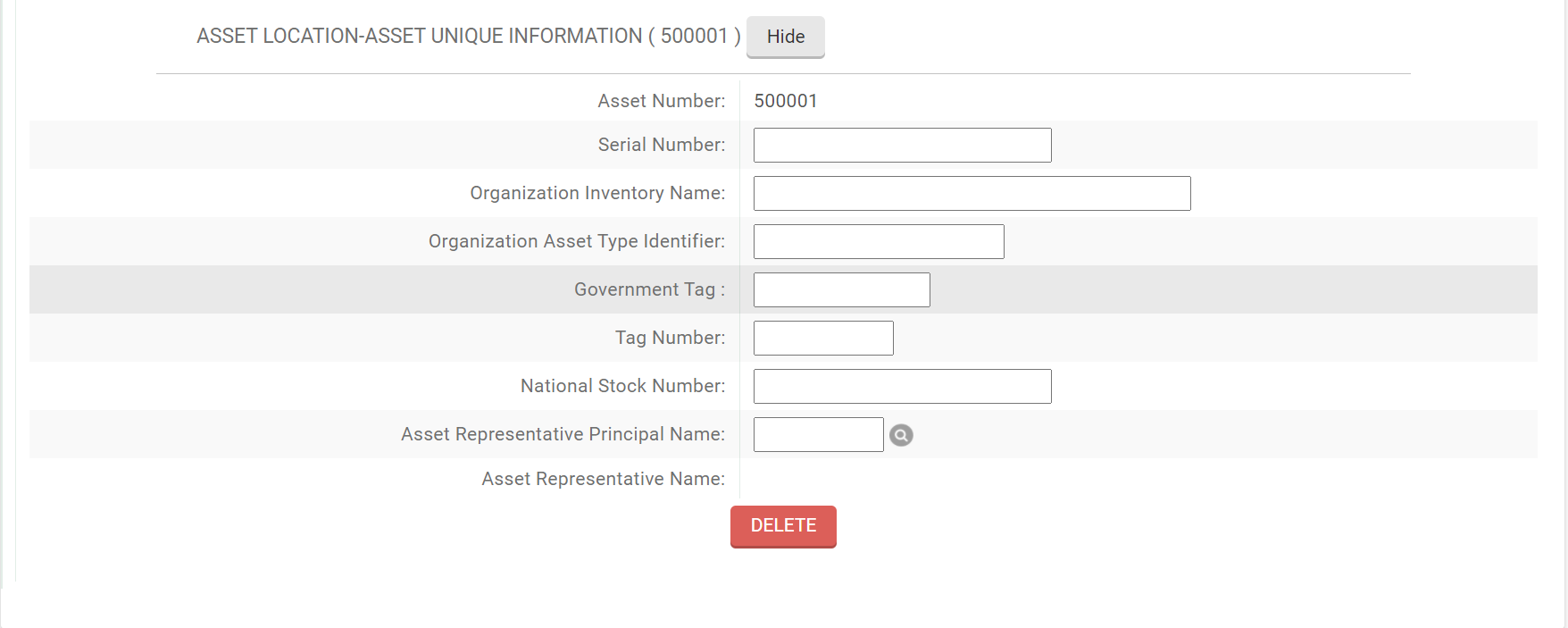Select the Organization Asset Type Identifier field
This screenshot has width=1568, height=628.
(x=878, y=241)
